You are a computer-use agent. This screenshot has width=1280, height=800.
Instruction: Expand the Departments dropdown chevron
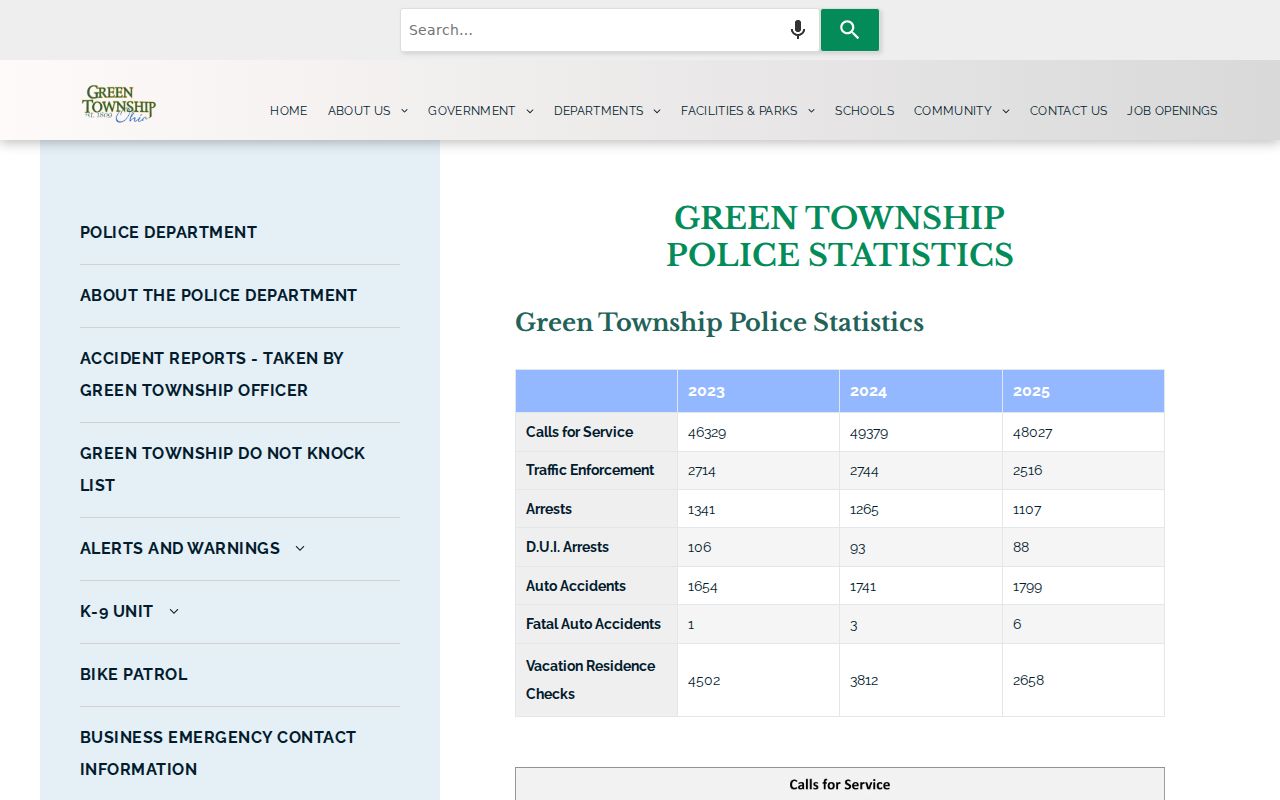(657, 111)
